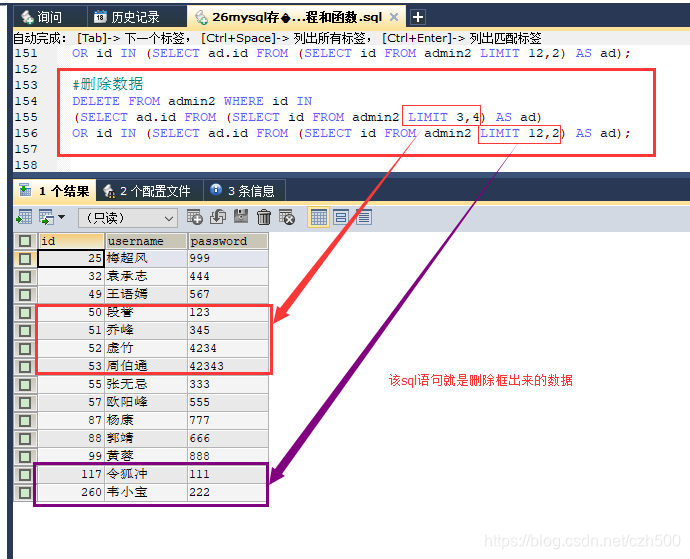Select the password cell 999
The height and width of the screenshot is (559, 690).
tap(228, 258)
